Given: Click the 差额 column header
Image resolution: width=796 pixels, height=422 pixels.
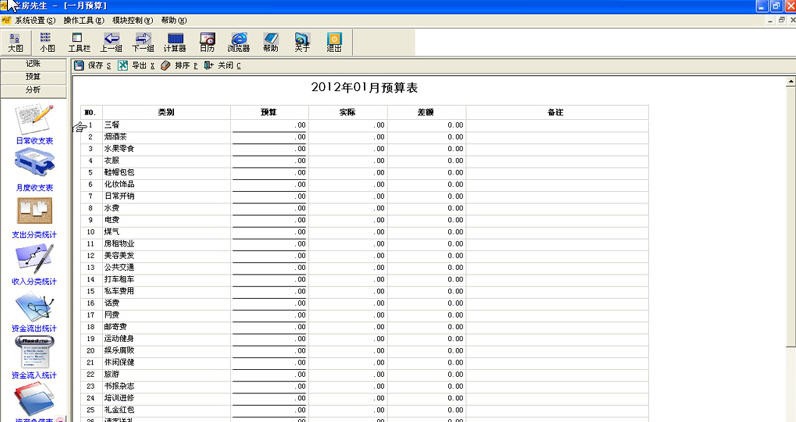Looking at the screenshot, I should click(x=426, y=112).
